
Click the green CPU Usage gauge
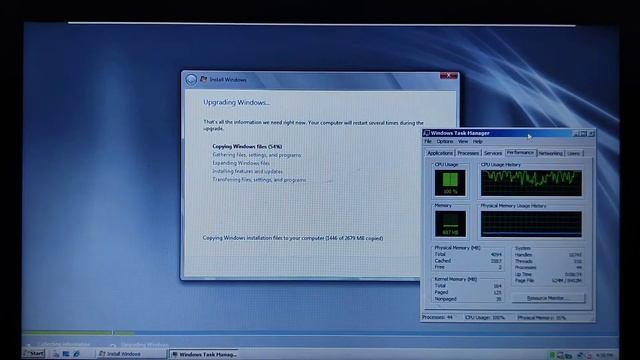(x=450, y=183)
